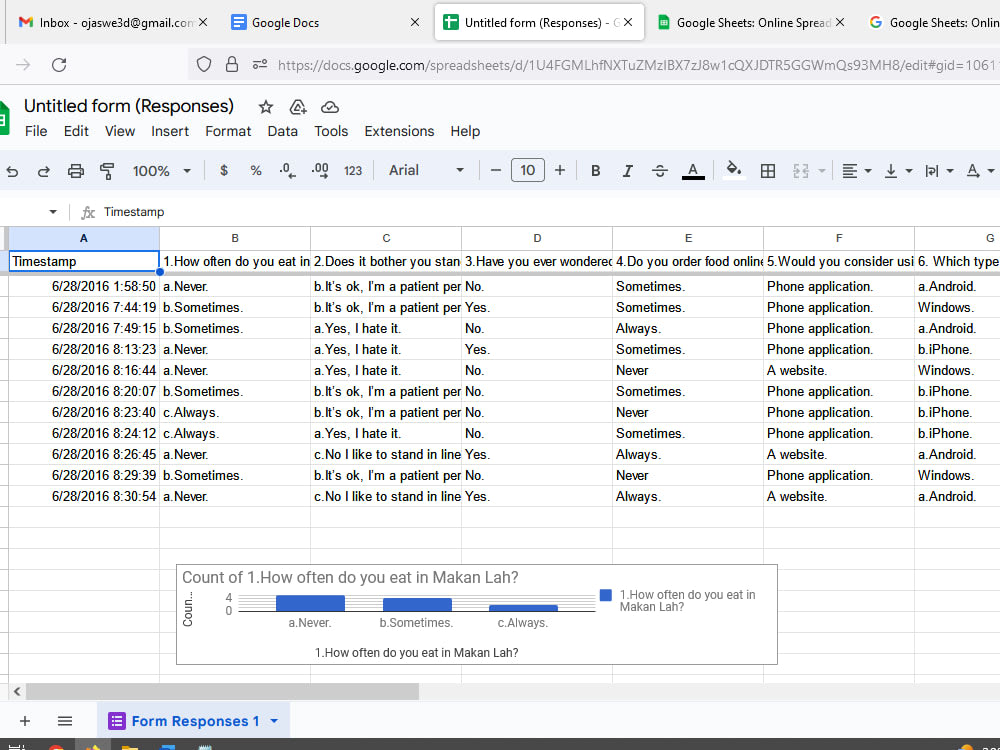Open the Help menu
Viewport: 1000px width, 750px height.
[465, 131]
